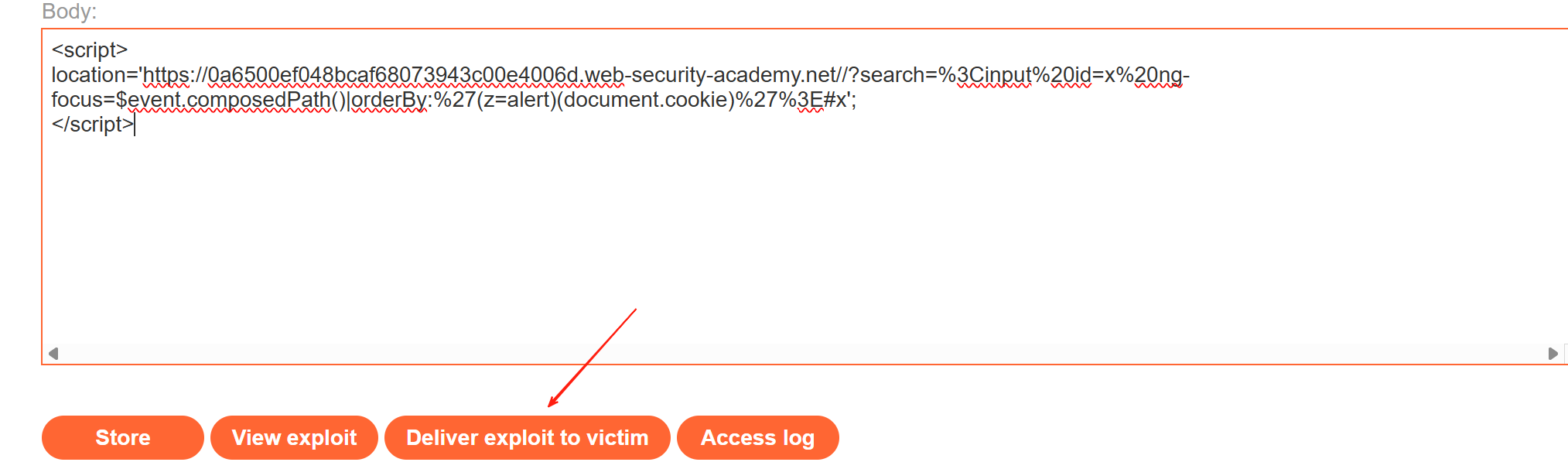Place cursor on the closing </script> tag
Screen dimensions: 1568x469
click(x=93, y=125)
